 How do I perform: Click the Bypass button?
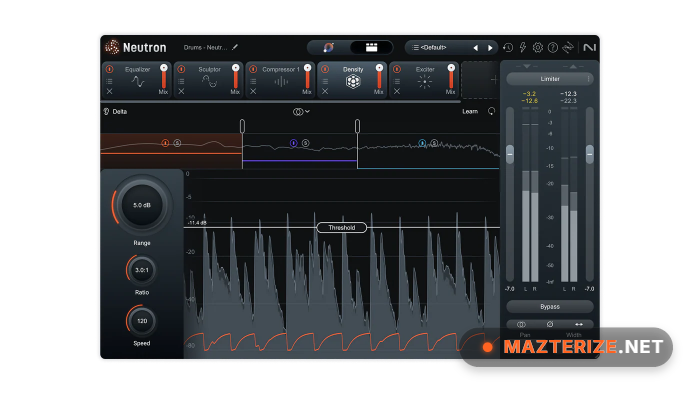tap(550, 307)
